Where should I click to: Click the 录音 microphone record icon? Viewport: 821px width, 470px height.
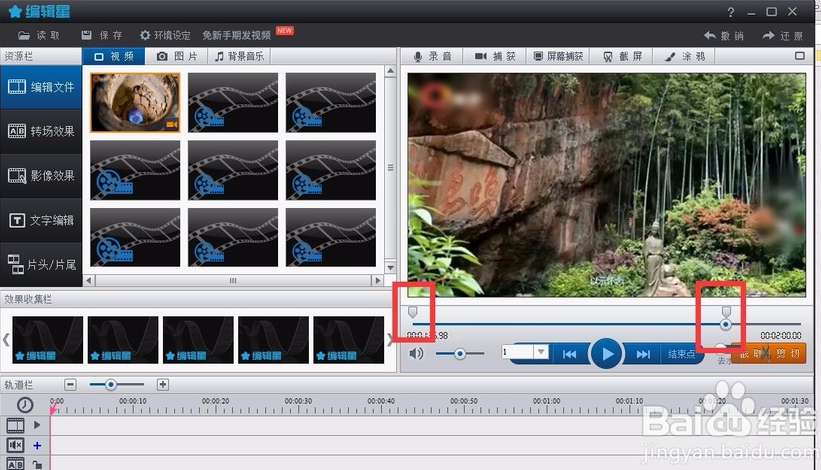[418, 57]
